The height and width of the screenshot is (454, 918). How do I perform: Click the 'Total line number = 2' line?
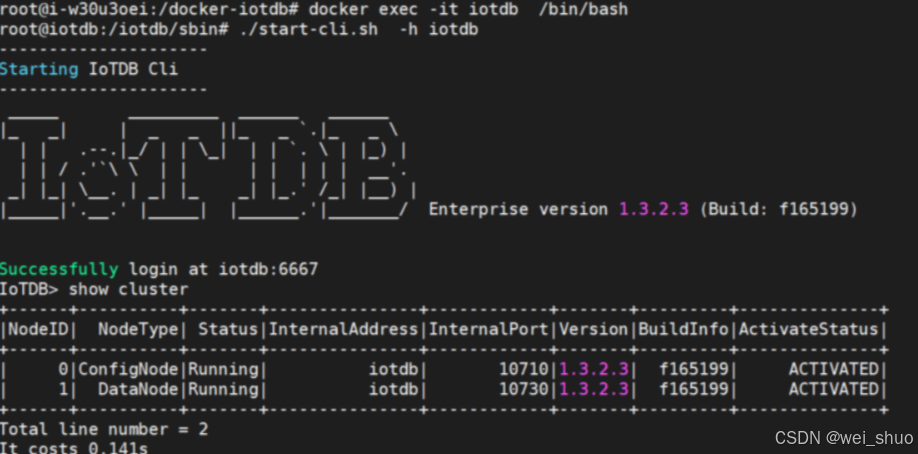click(x=104, y=429)
